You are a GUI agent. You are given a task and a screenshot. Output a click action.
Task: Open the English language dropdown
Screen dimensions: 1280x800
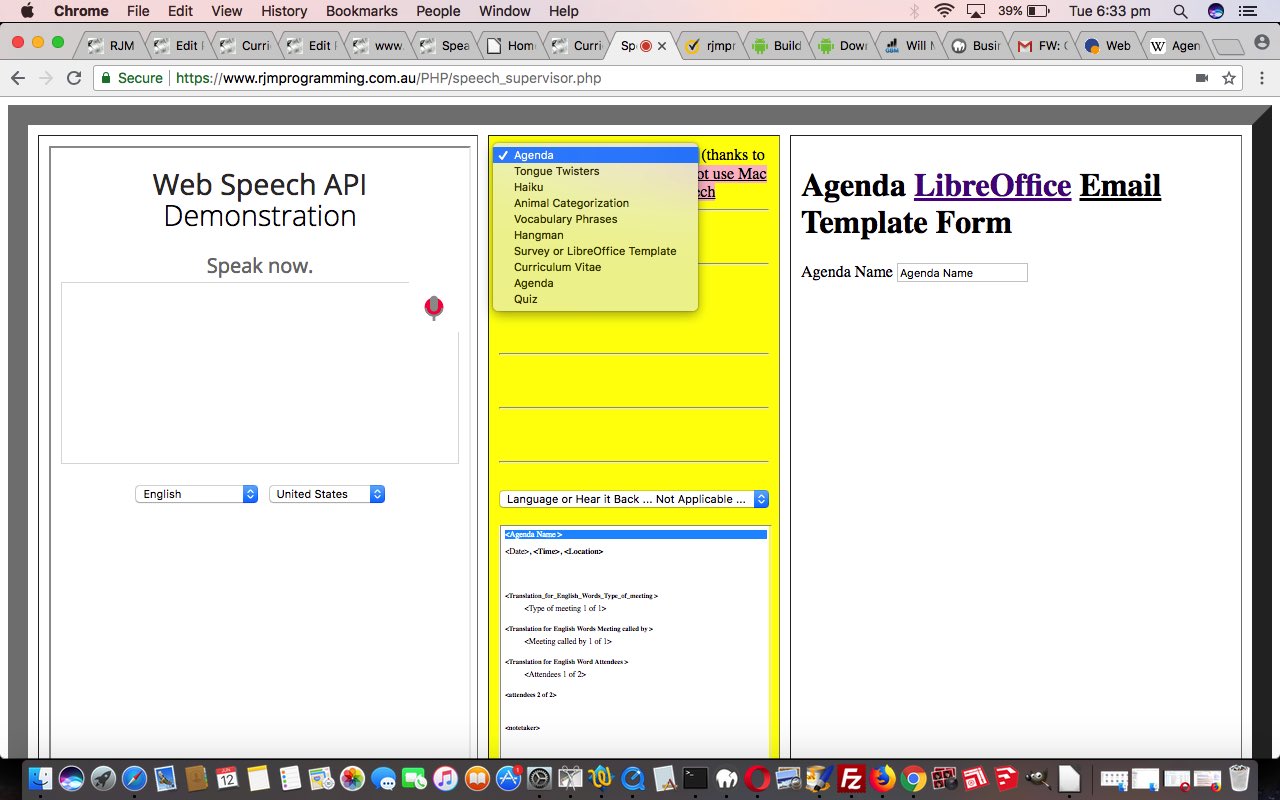pos(196,493)
